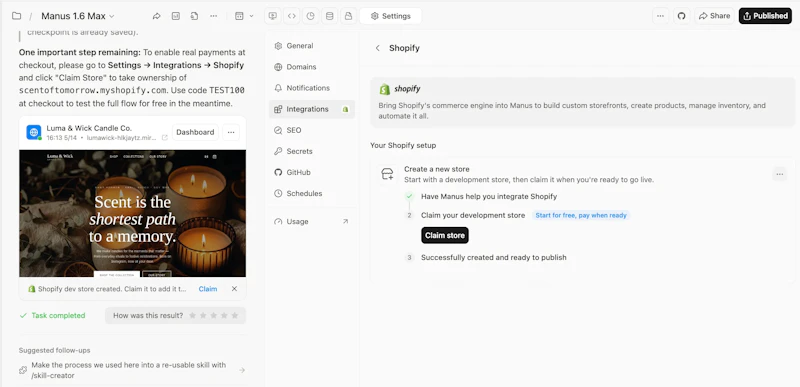This screenshot has height=387, width=800.
Task: Open the site card three-dot menu
Action: tap(231, 132)
